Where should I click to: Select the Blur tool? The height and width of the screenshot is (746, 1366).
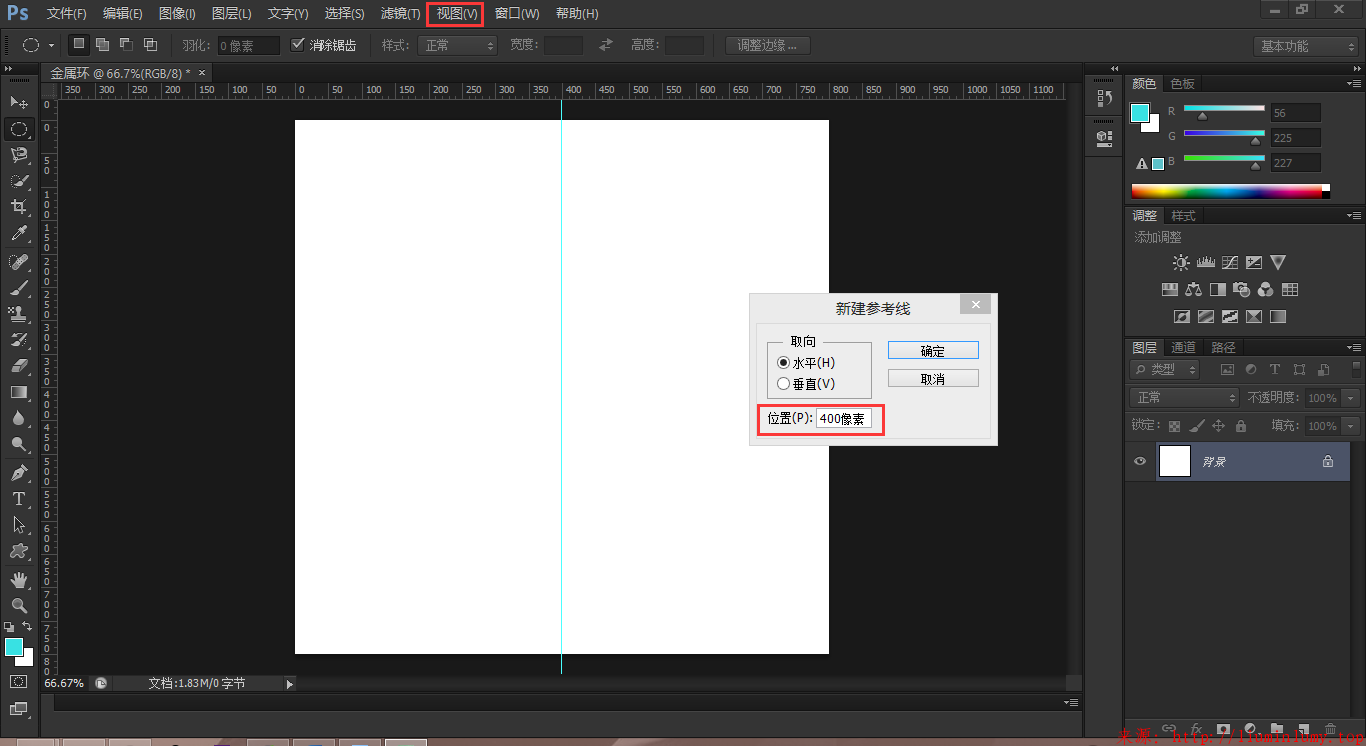19,418
